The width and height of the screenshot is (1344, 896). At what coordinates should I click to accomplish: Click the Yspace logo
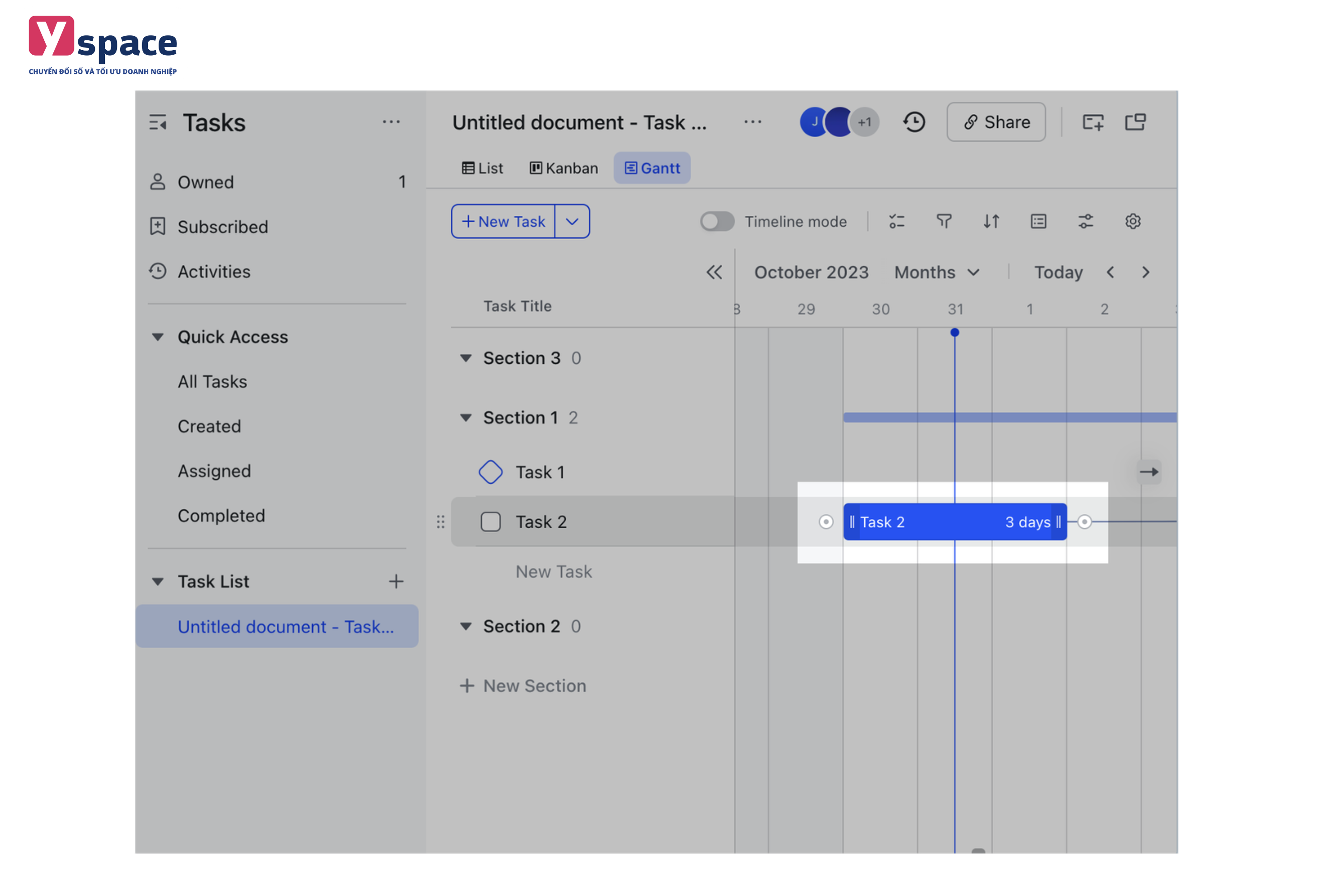point(103,45)
